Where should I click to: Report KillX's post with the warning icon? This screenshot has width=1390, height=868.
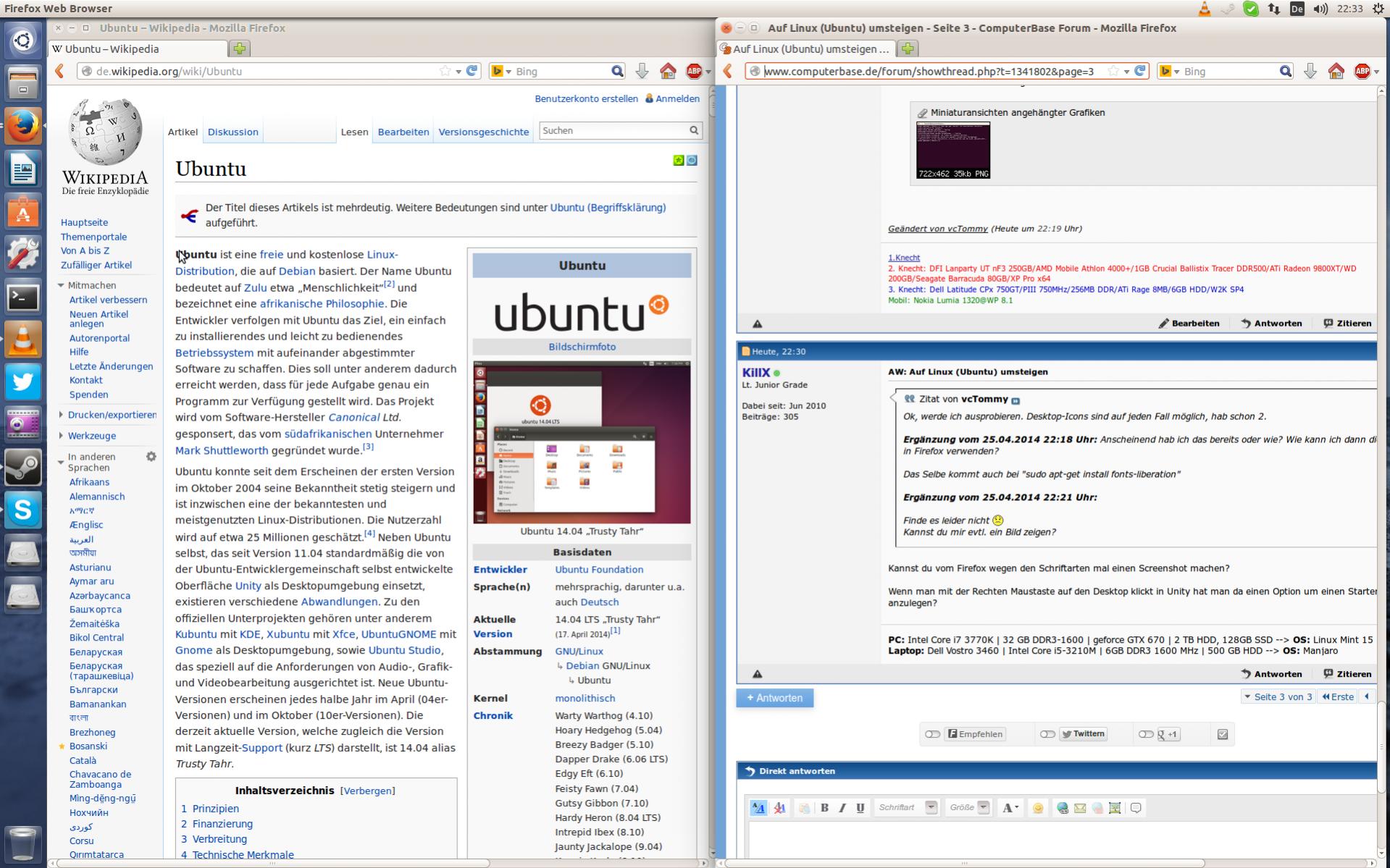click(757, 674)
